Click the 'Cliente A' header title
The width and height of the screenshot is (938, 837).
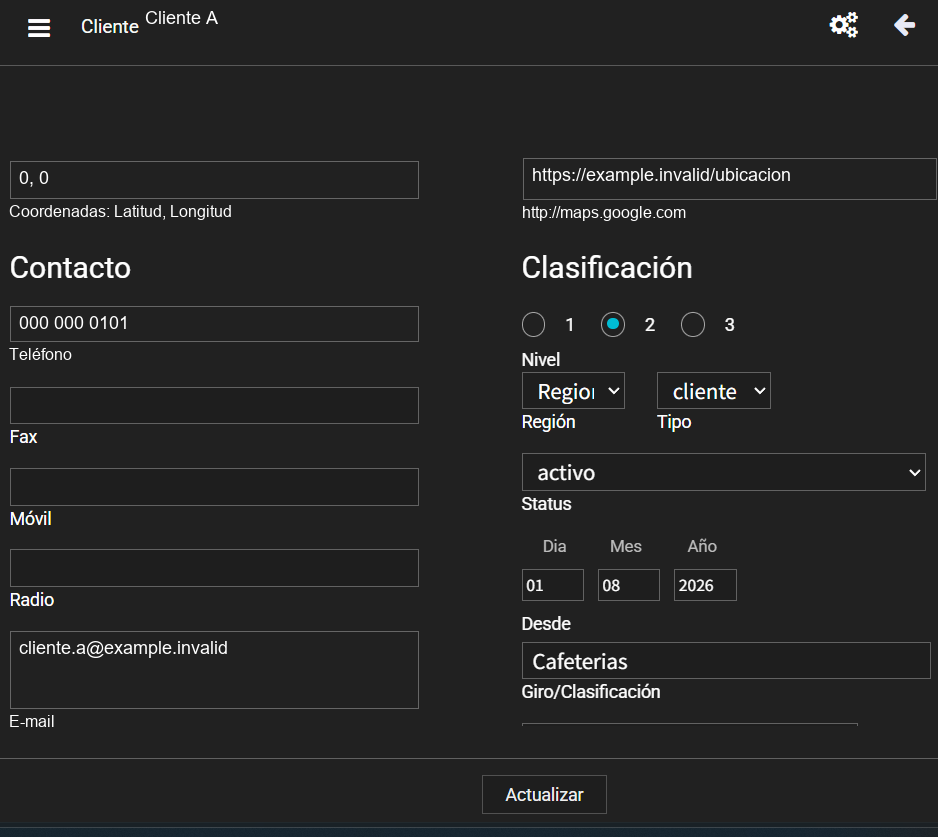click(181, 18)
